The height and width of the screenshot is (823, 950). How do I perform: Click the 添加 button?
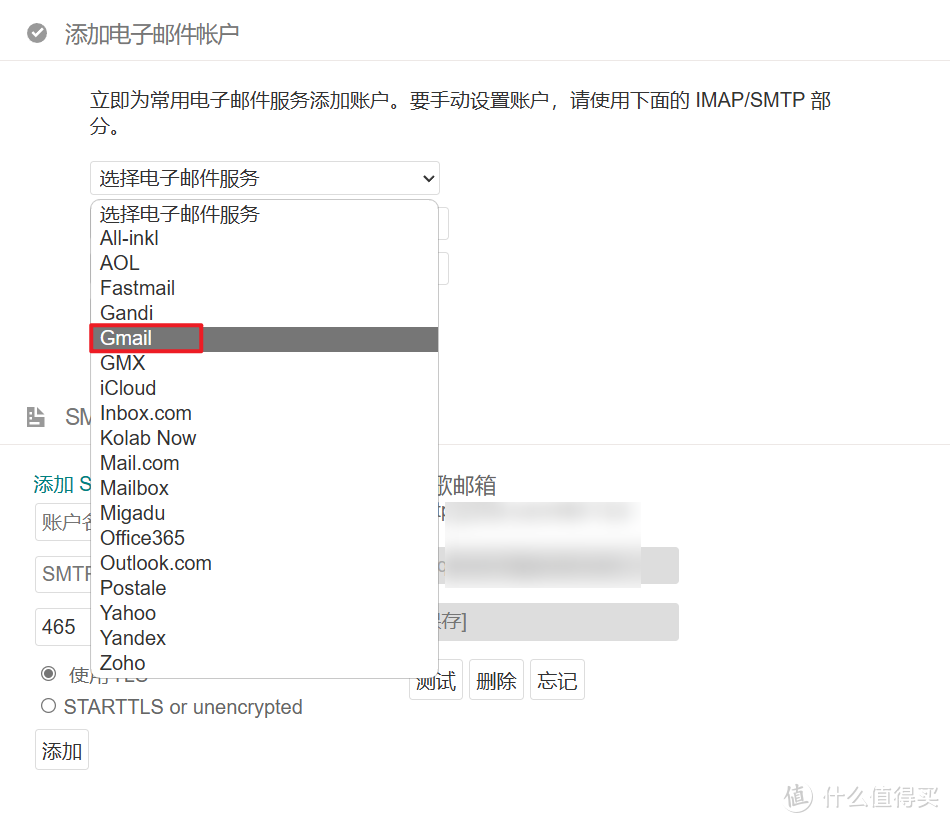(x=62, y=750)
